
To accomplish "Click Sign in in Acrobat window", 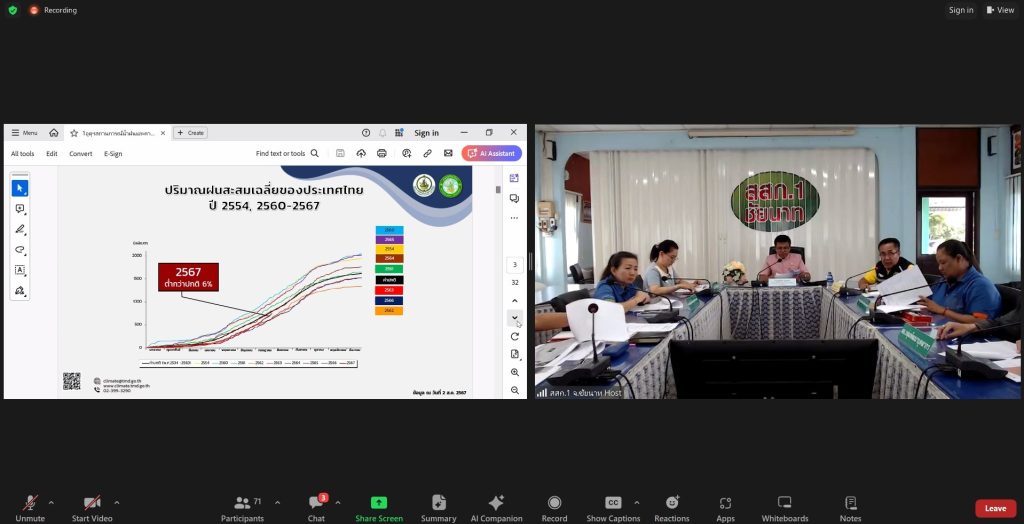I will pyautogui.click(x=426, y=133).
